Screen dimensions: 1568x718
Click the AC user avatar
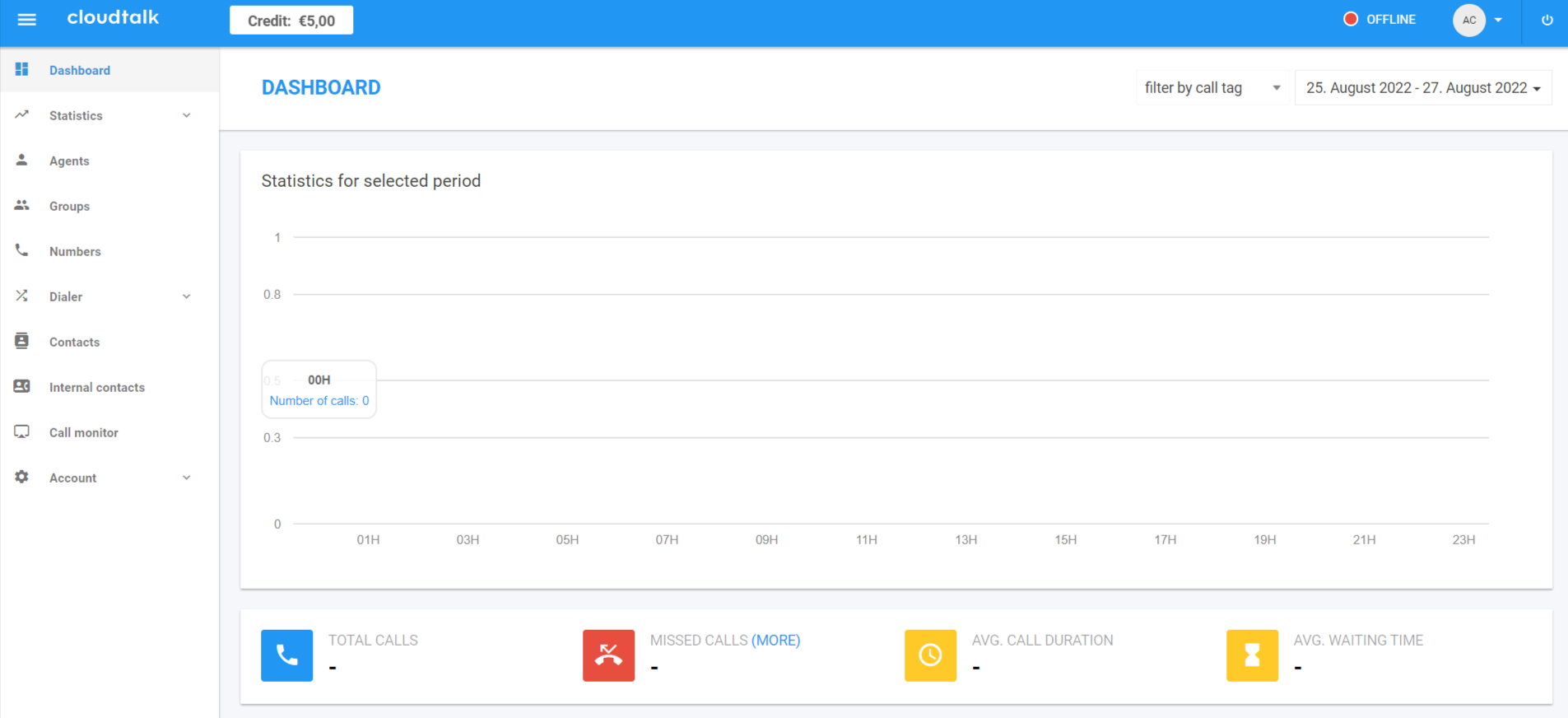tap(1469, 20)
